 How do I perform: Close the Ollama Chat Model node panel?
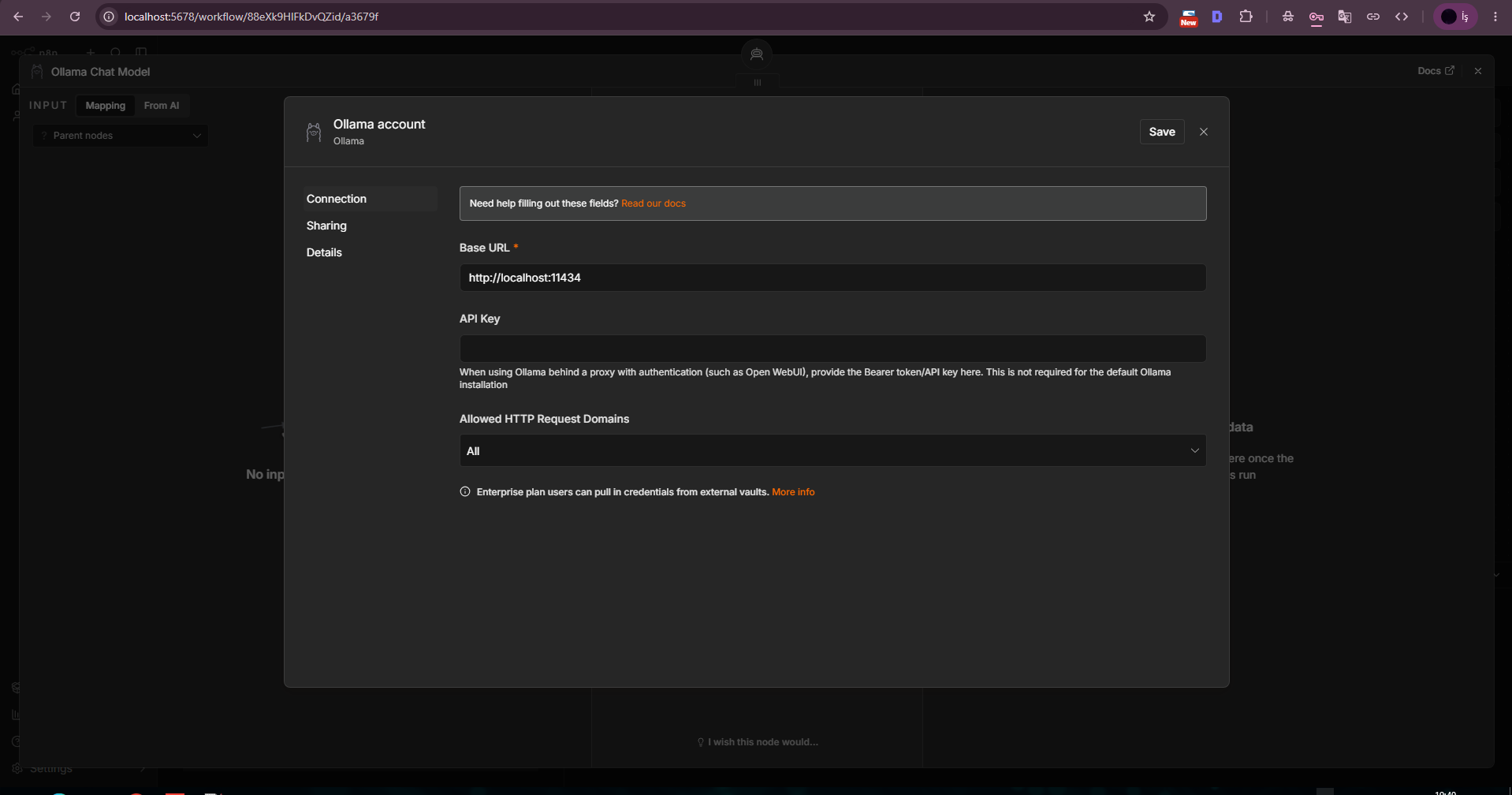point(1478,71)
